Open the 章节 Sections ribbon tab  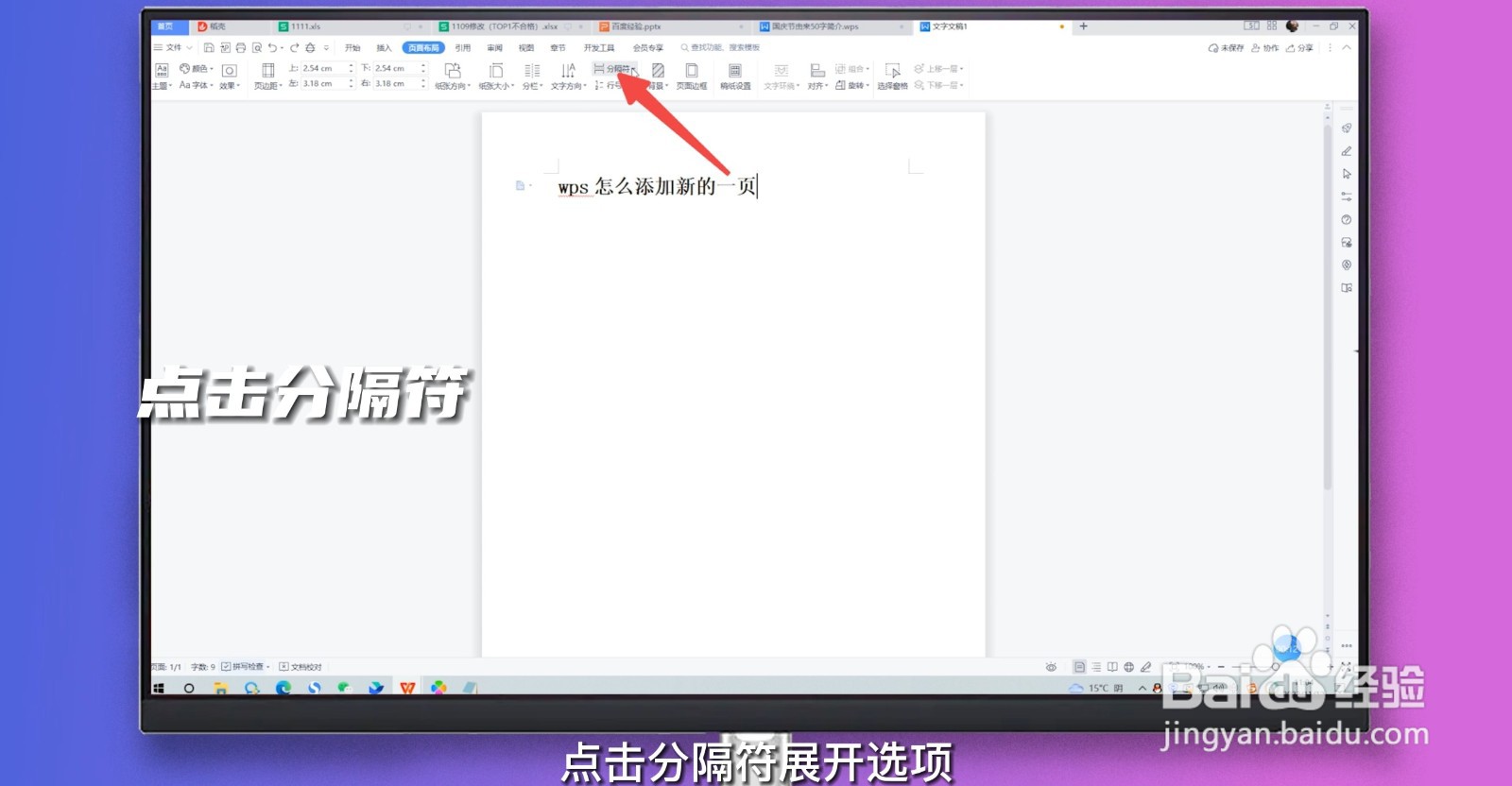[x=558, y=47]
